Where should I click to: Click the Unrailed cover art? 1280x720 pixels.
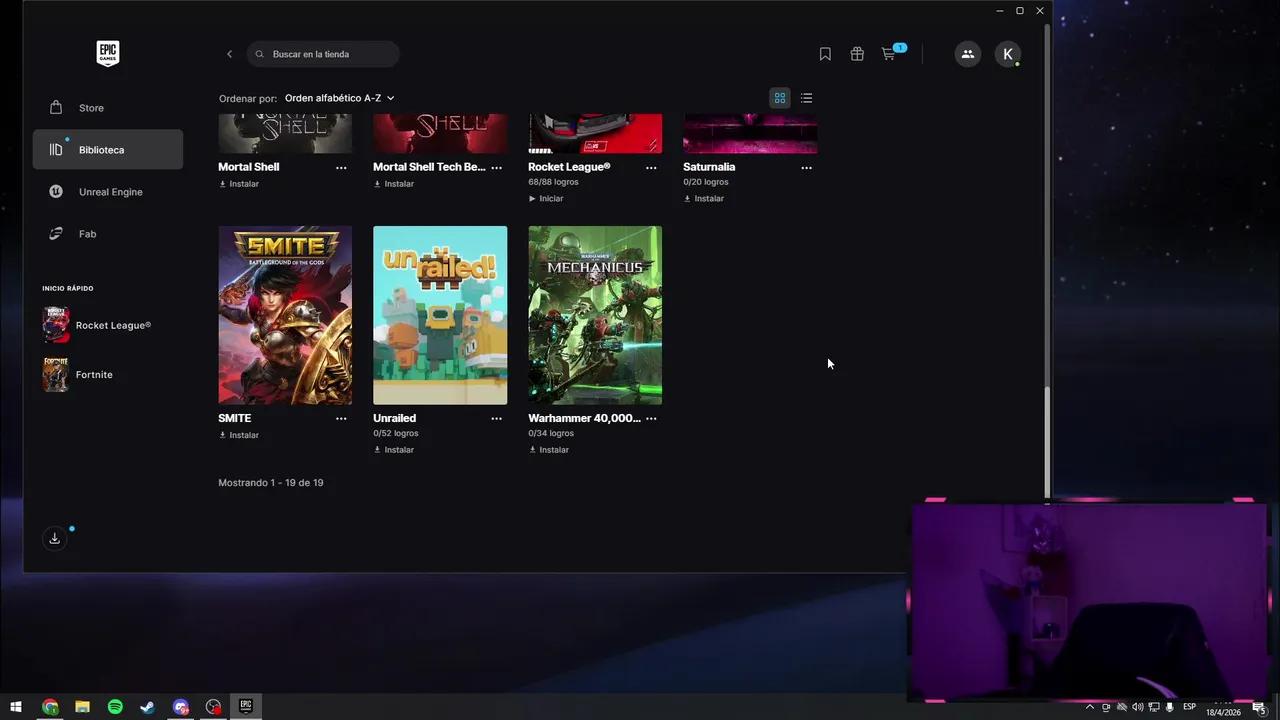[x=440, y=315]
